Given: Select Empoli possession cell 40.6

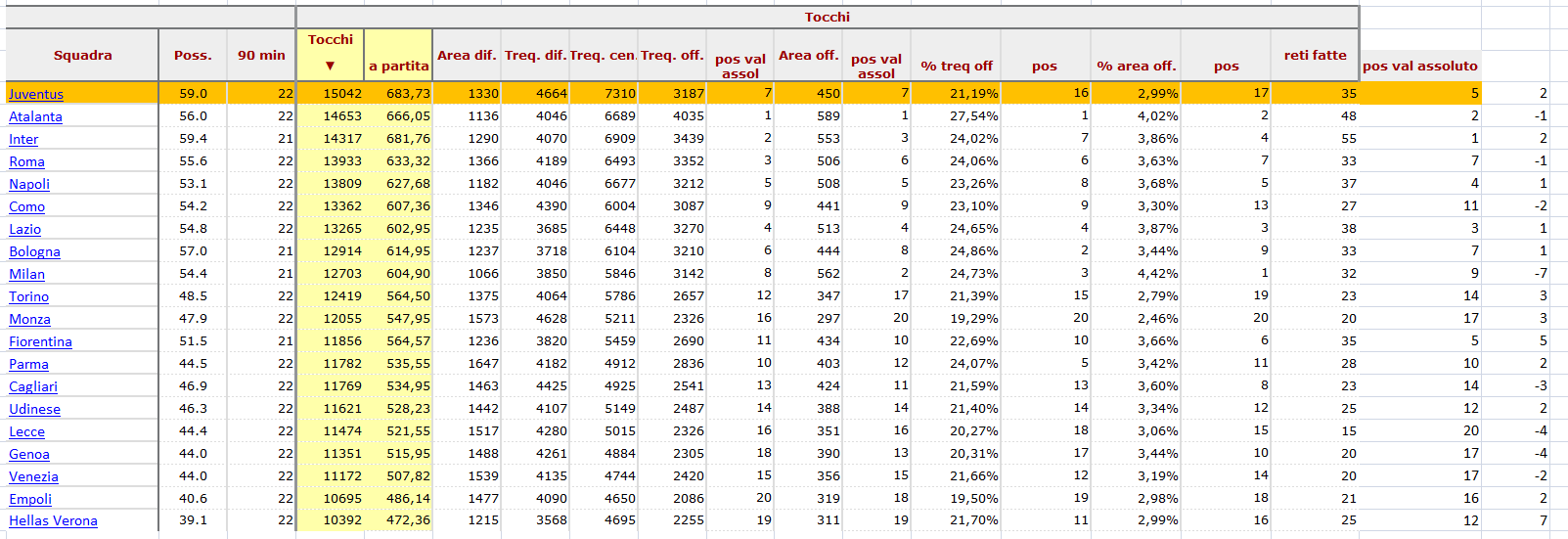Looking at the screenshot, I should point(193,498).
